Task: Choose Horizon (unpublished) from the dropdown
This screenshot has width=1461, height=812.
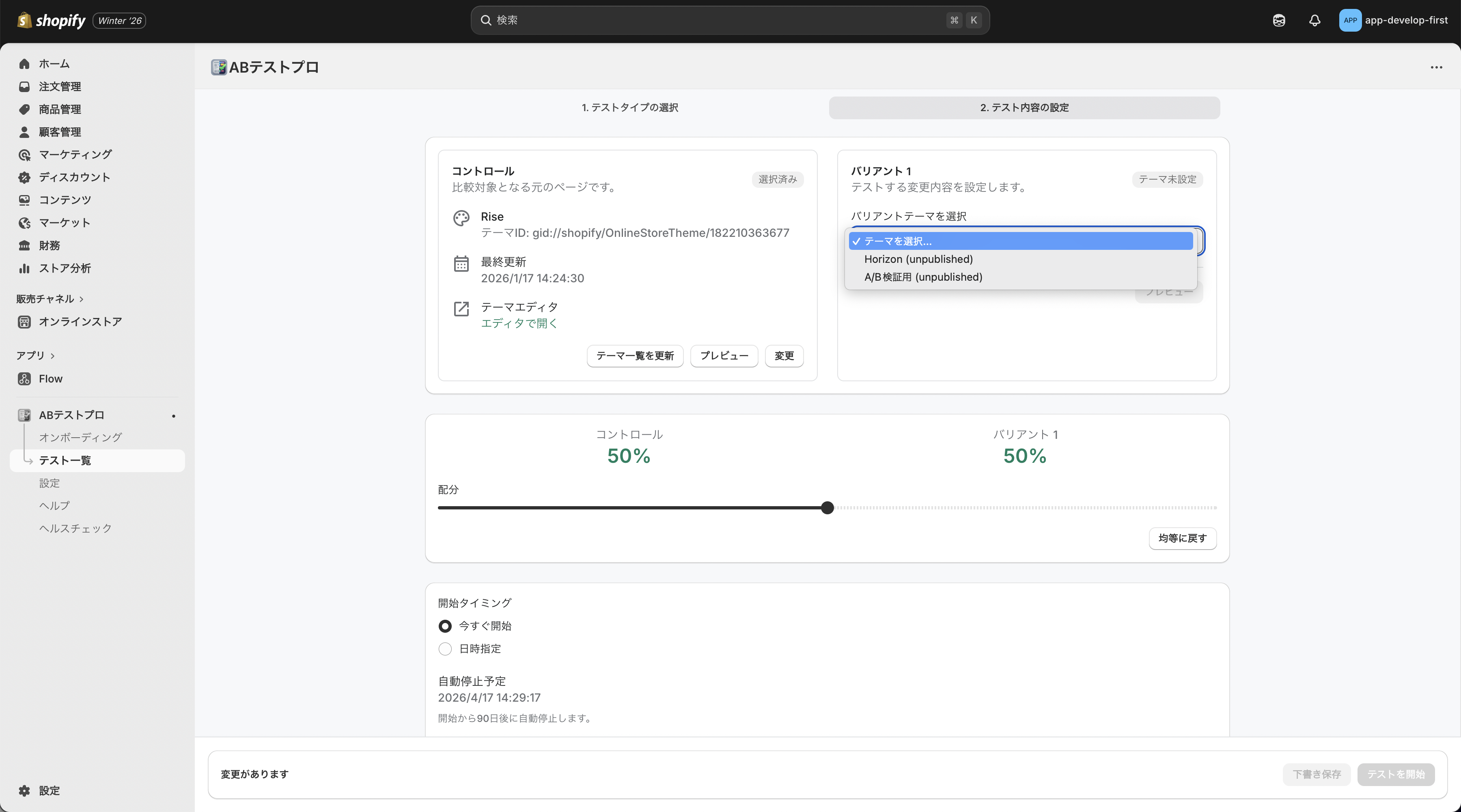Action: (x=918, y=259)
